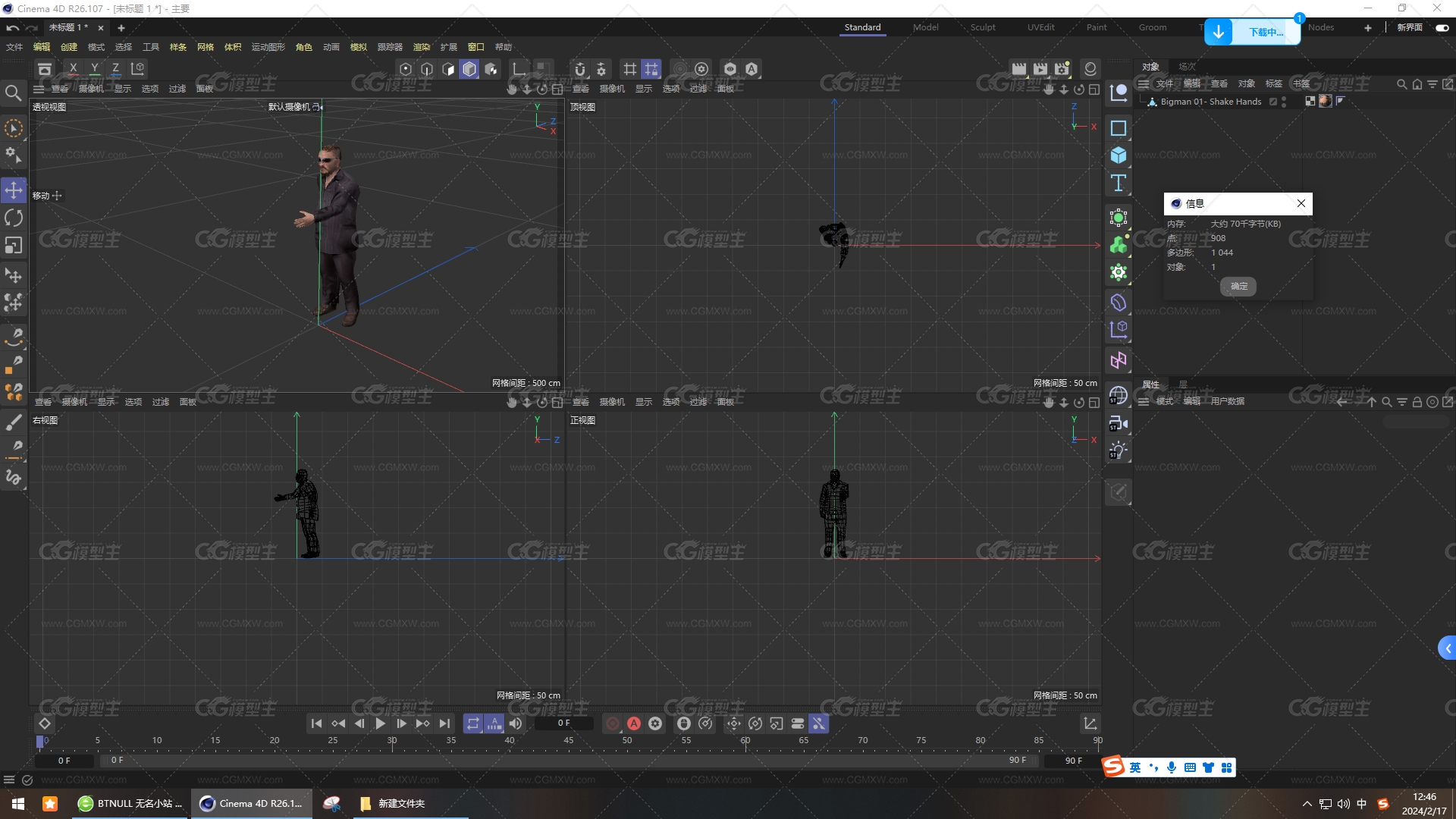
Task: Open perspective view hamburger menu
Action: pyautogui.click(x=39, y=89)
